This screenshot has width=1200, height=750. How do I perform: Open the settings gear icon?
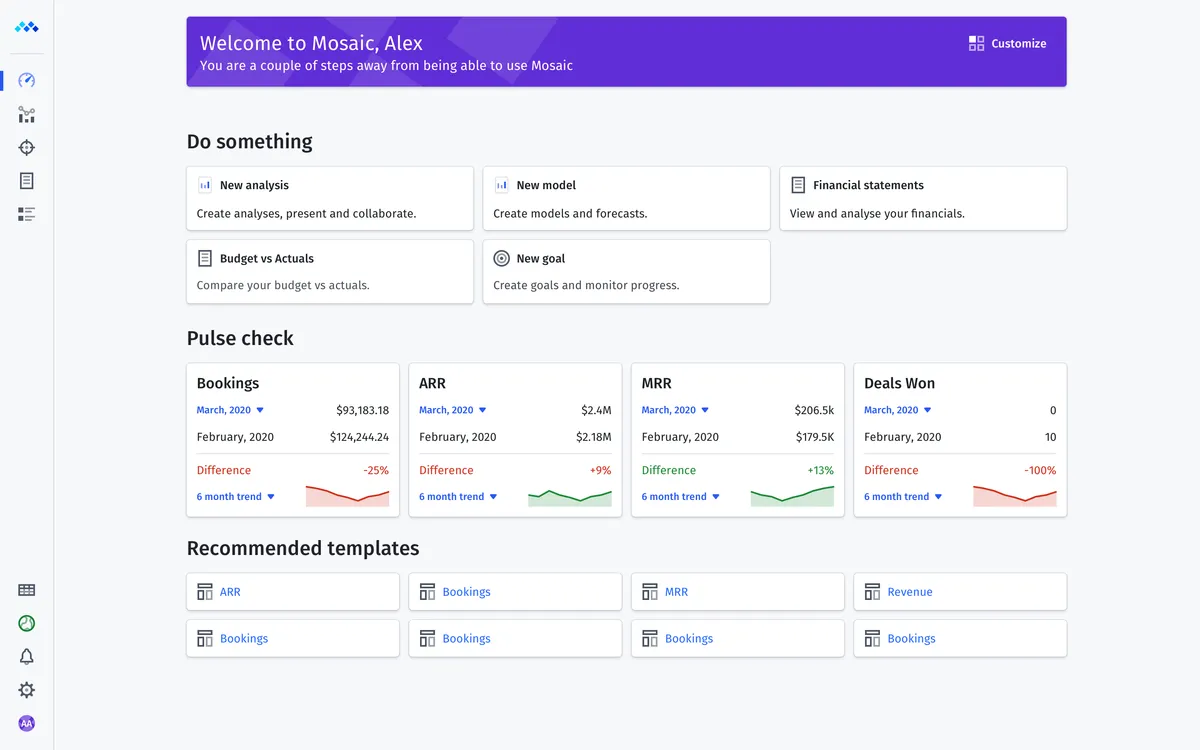[27, 690]
